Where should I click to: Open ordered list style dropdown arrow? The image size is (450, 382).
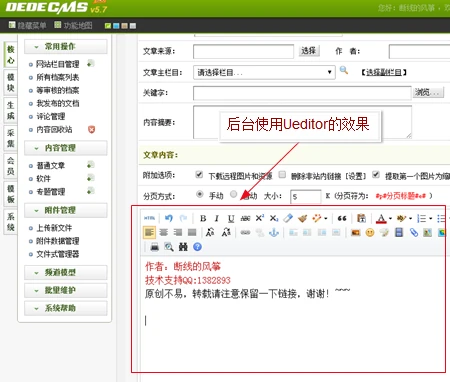coord(430,219)
